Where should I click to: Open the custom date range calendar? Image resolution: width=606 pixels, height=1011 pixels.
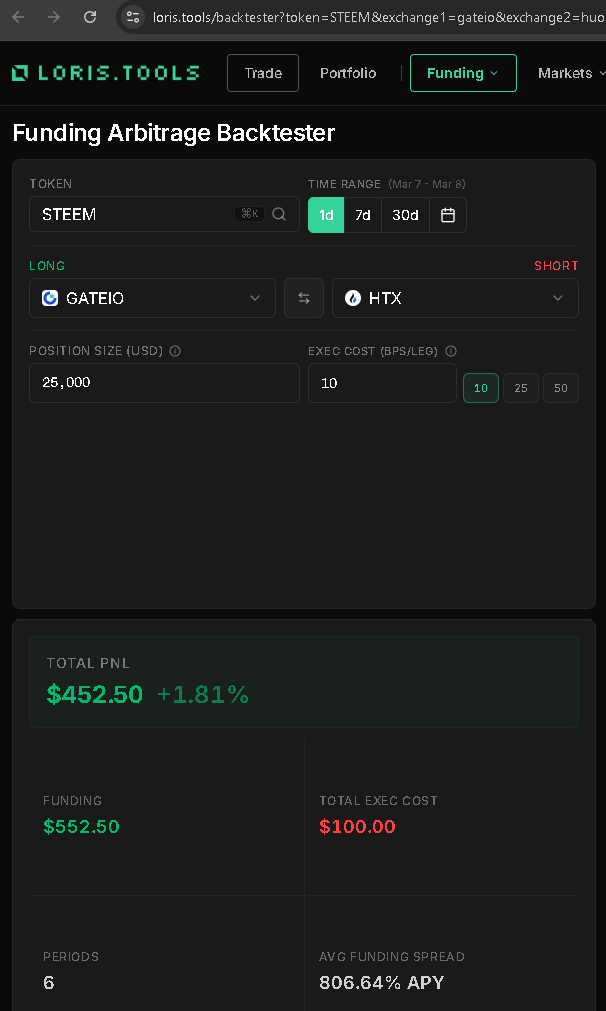pyautogui.click(x=448, y=215)
